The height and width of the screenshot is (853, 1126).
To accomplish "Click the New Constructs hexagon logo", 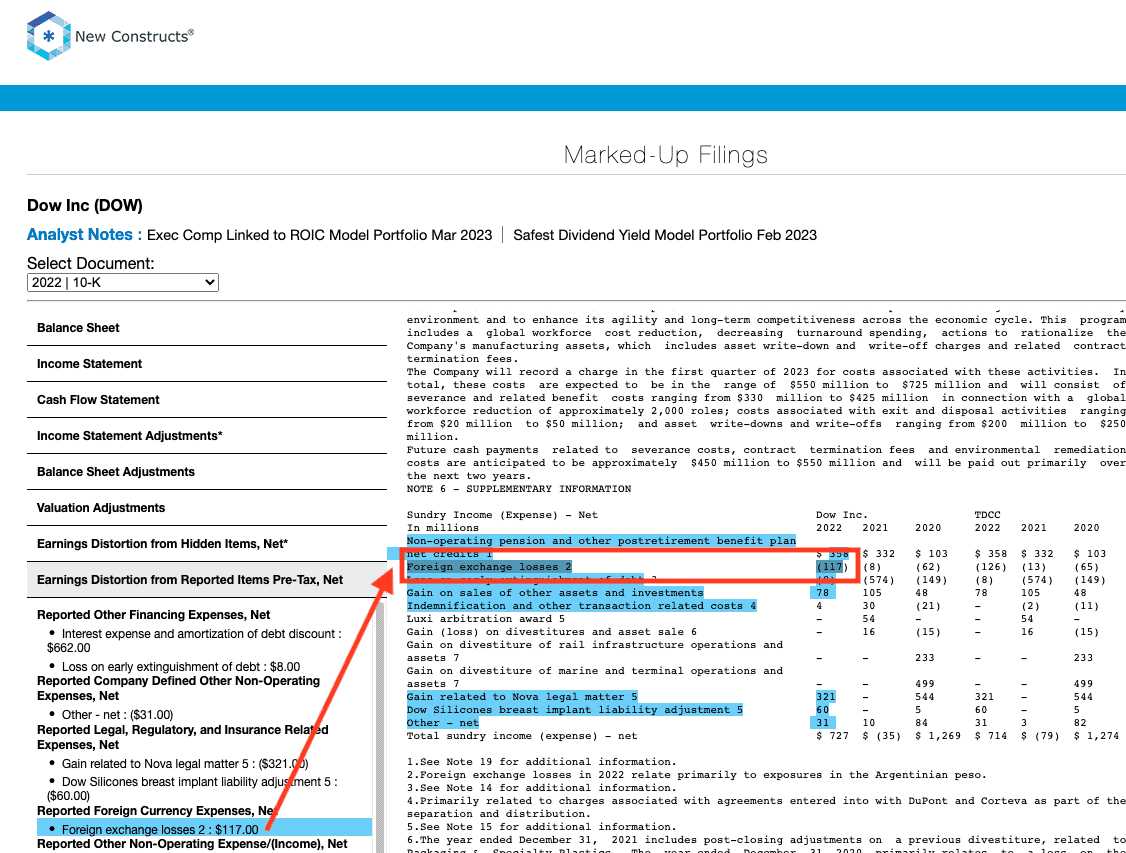I will pyautogui.click(x=48, y=36).
